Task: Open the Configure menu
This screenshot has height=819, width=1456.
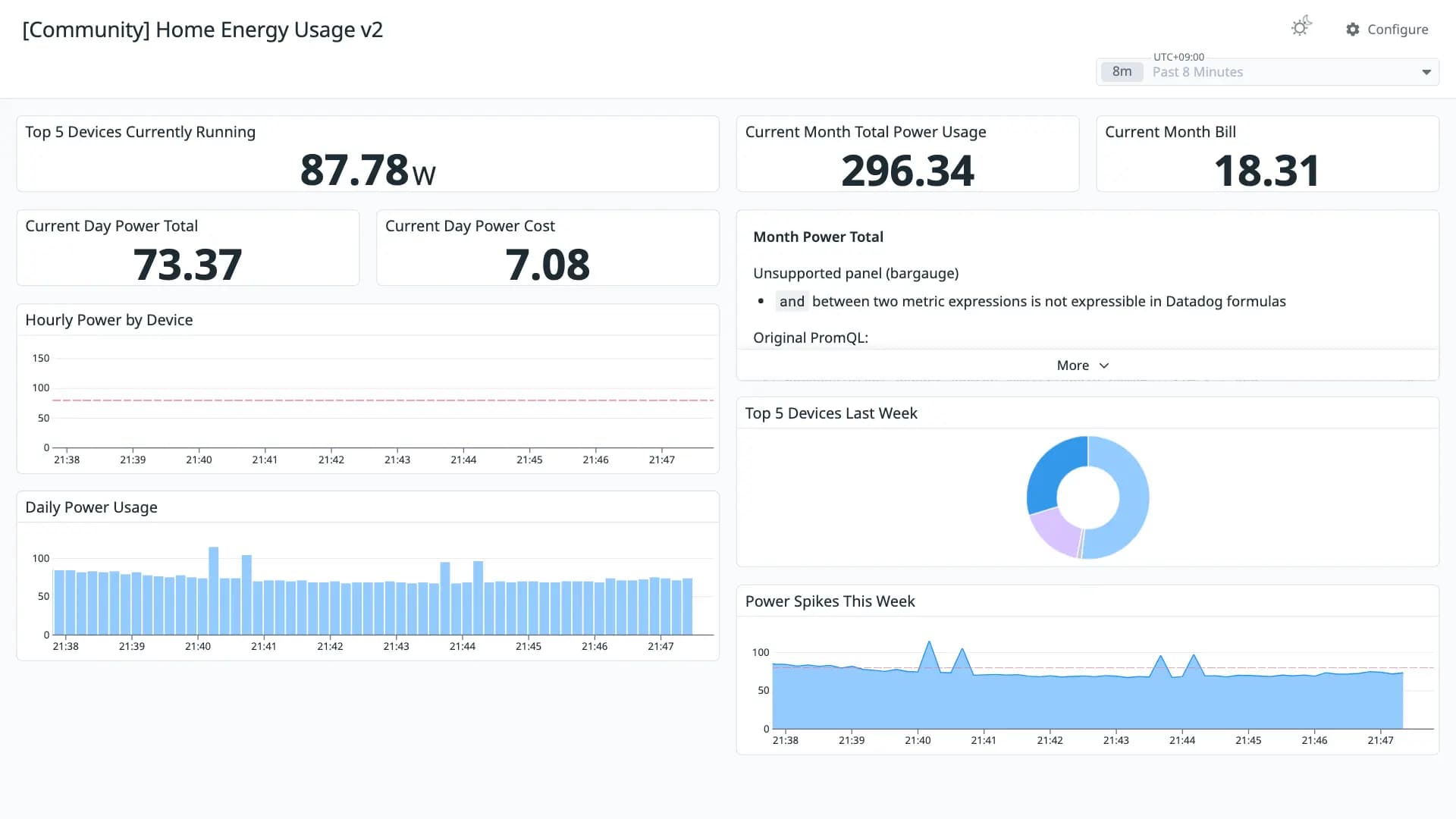Action: pyautogui.click(x=1387, y=30)
